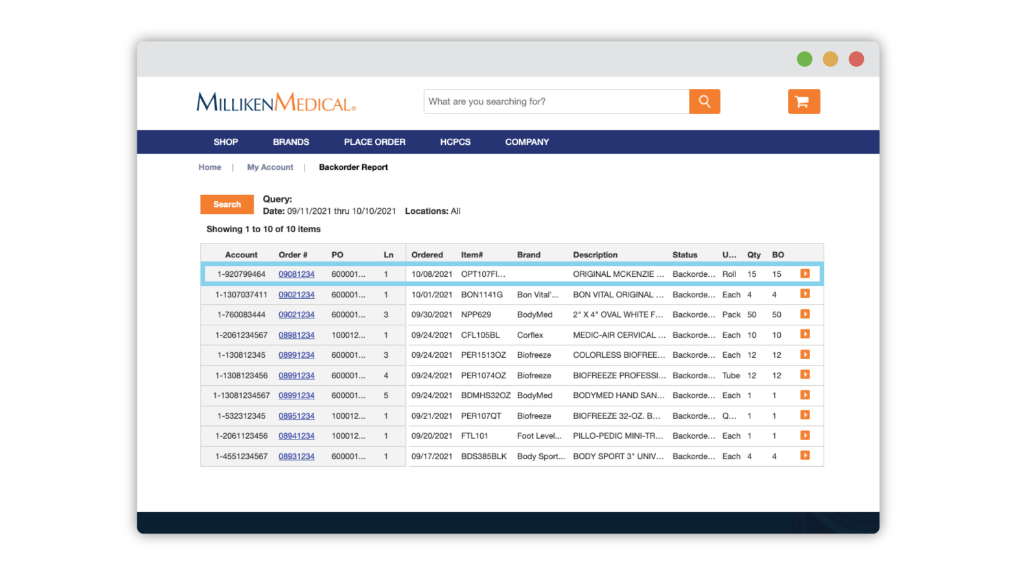Screen dimensions: 1016x575
Task: Select description 'COLORLESS BIOFREE...'
Action: tap(619, 355)
